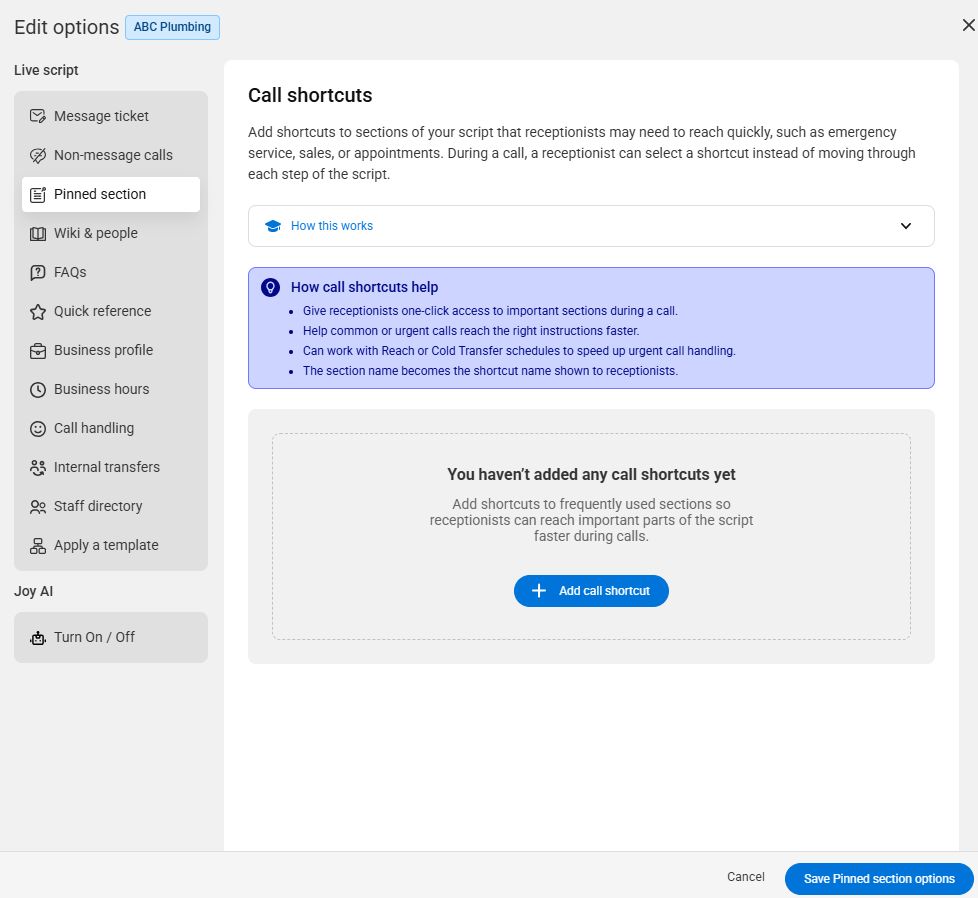Select Wiki & people in sidebar
This screenshot has width=978, height=898.
[111, 233]
